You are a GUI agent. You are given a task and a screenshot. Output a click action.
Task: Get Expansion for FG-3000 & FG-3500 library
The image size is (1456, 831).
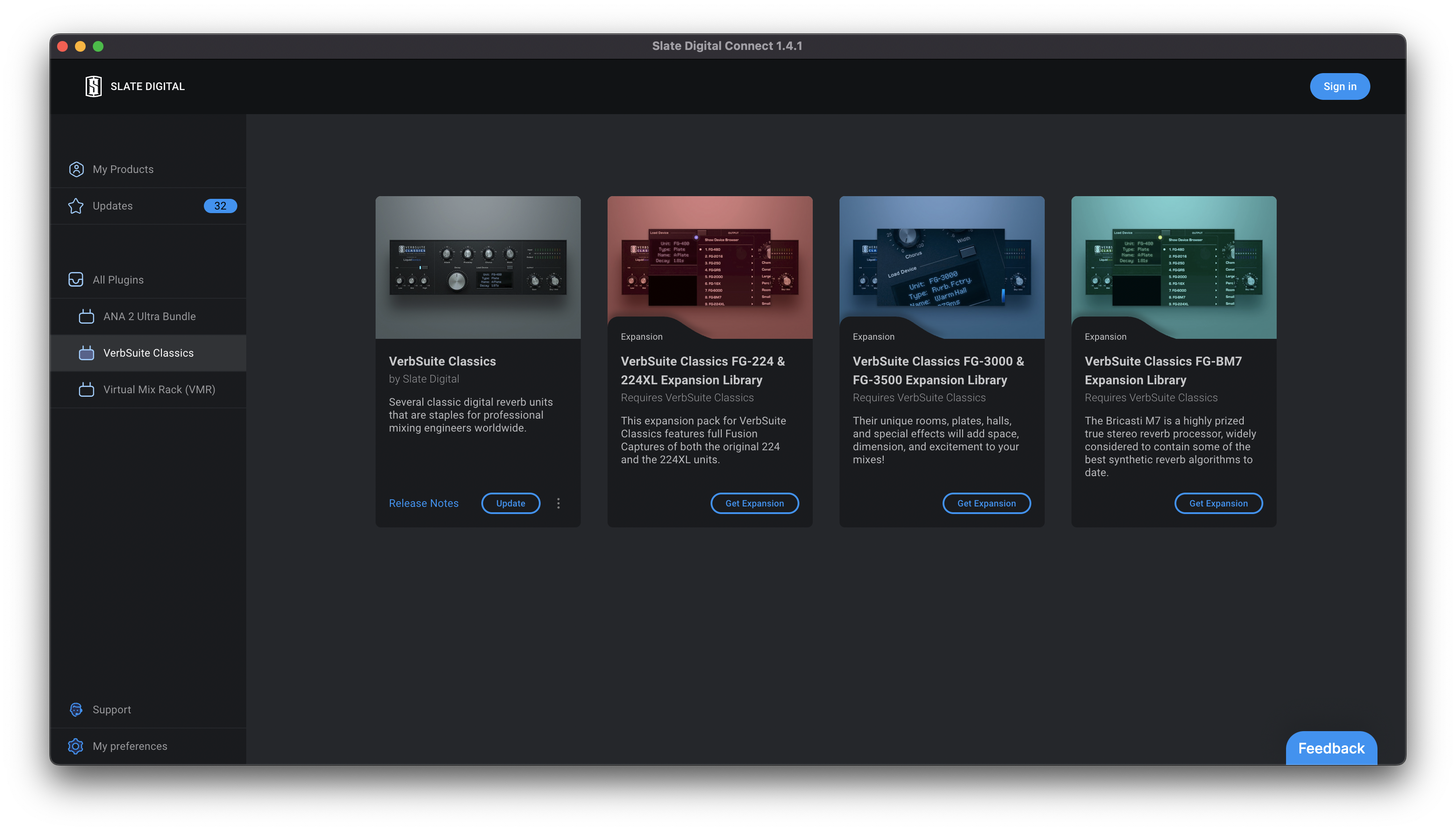pyautogui.click(x=986, y=503)
